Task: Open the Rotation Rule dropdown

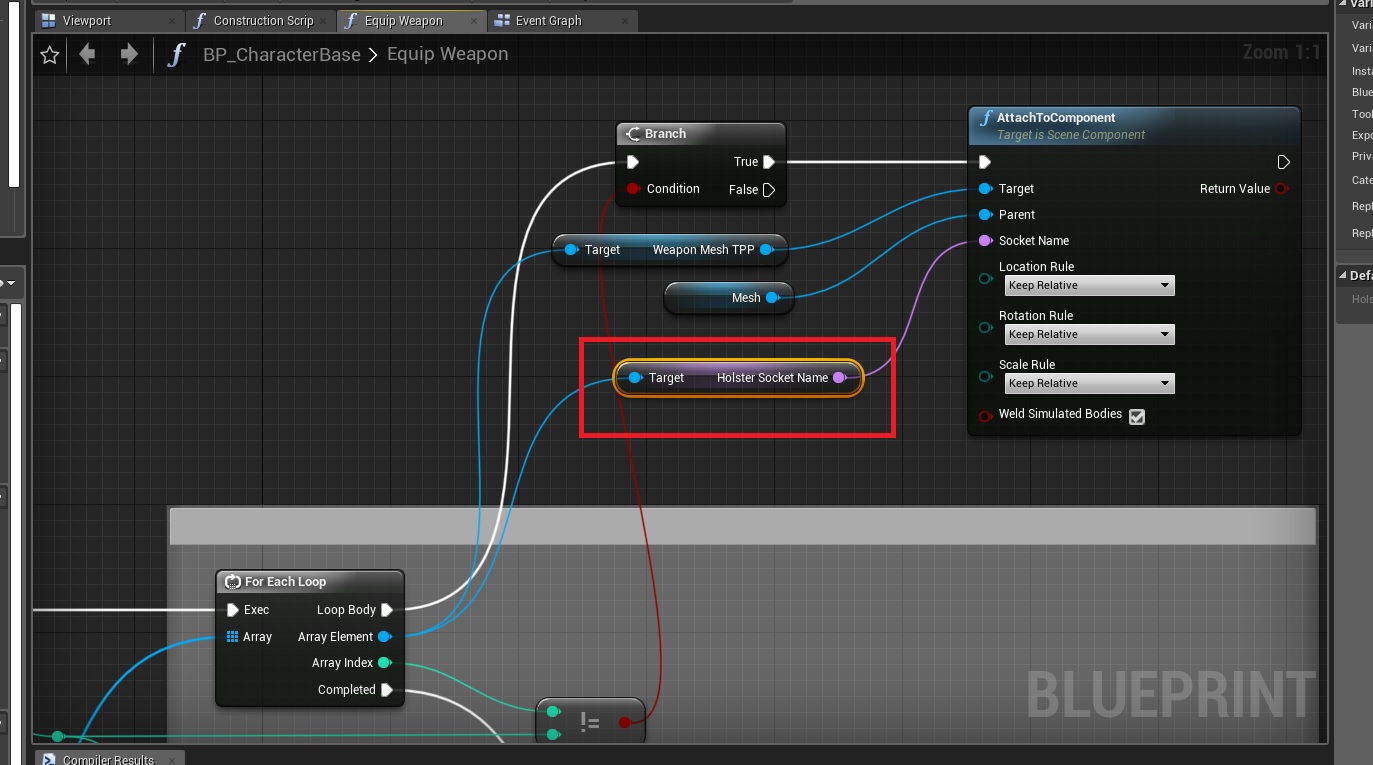Action: (1089, 335)
